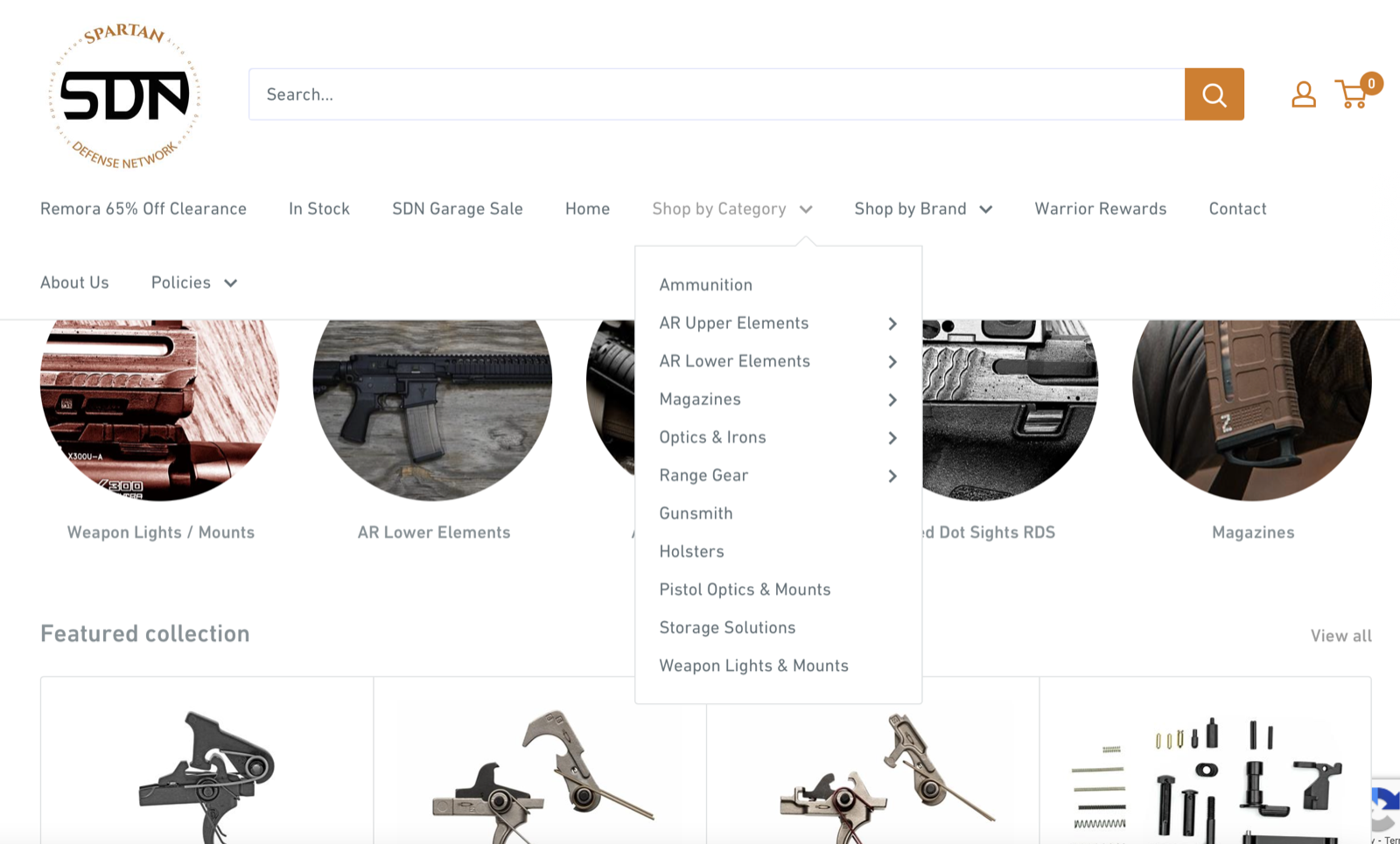Select Weapon Lights & Mounts menu entry

754,666
